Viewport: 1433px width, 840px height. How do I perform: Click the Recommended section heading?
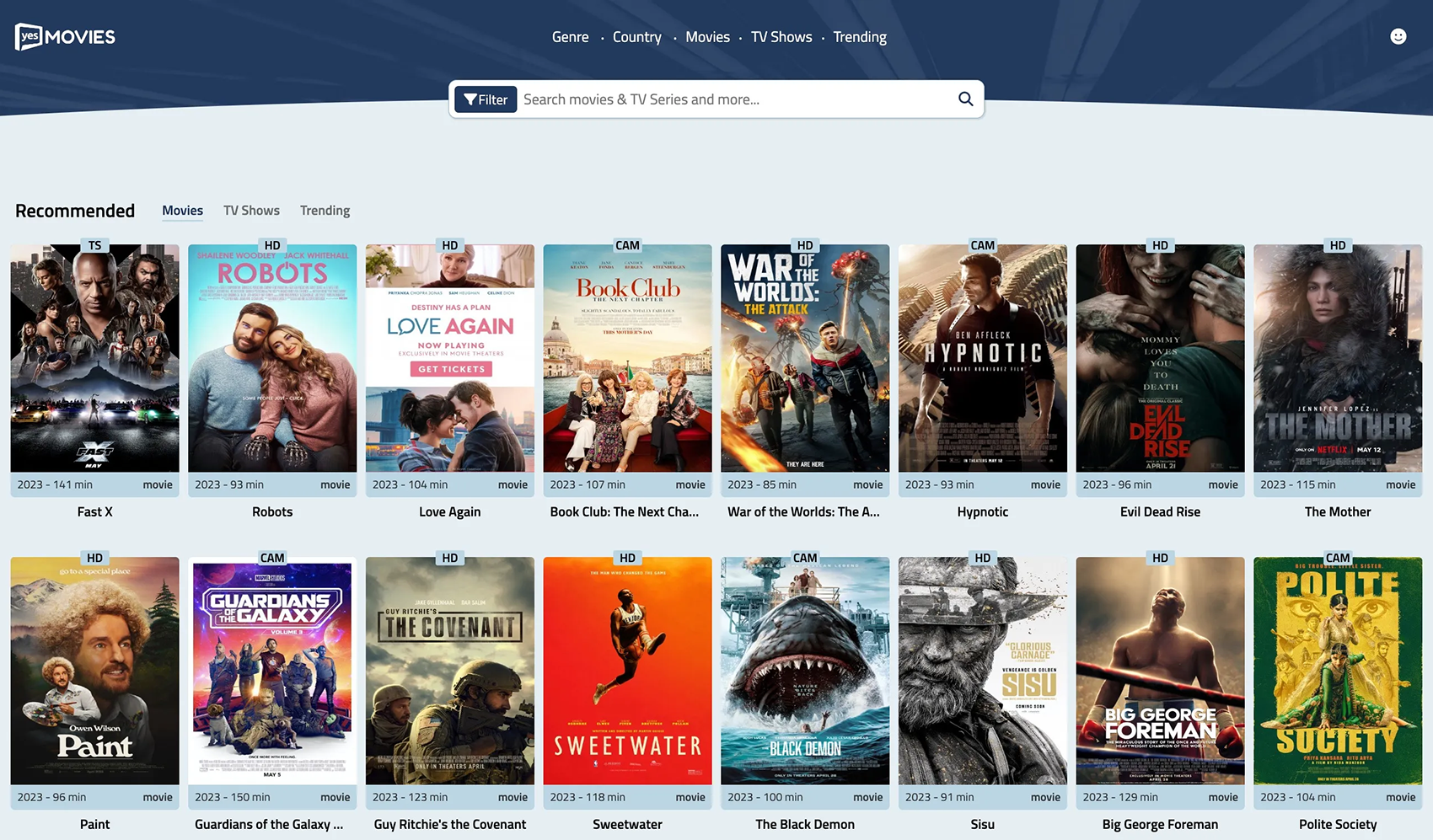(75, 211)
